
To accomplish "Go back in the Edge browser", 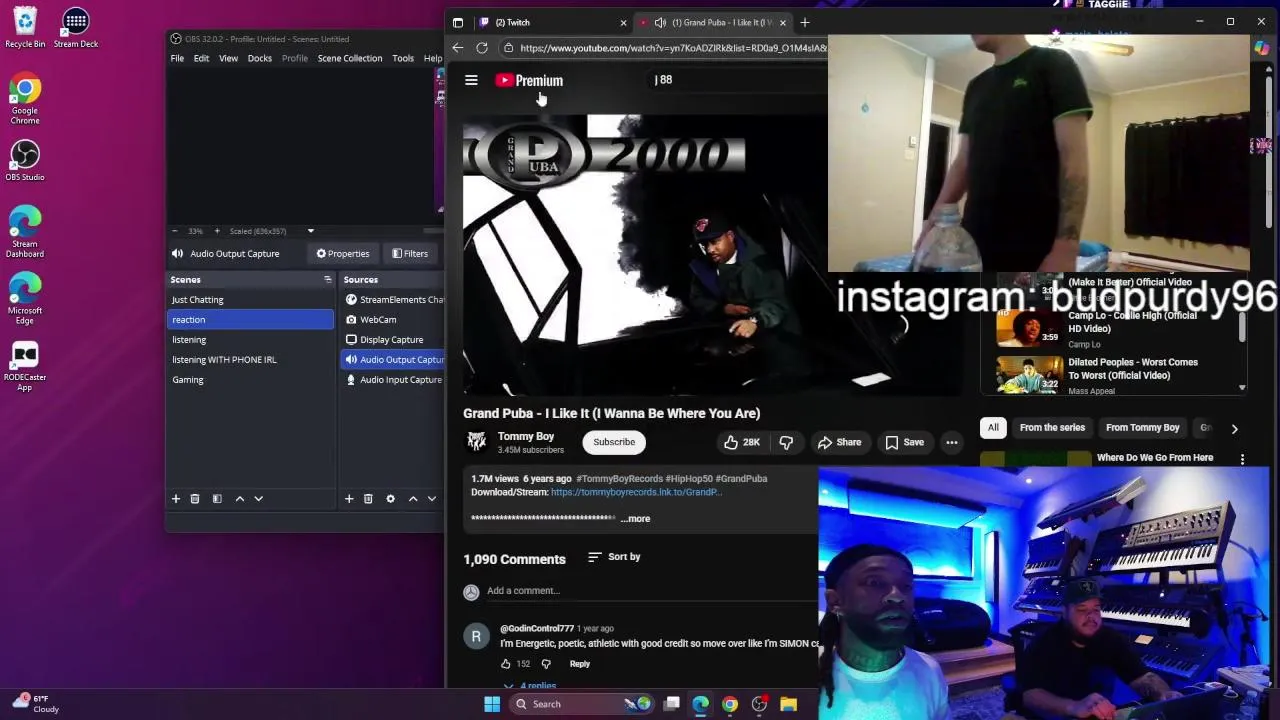I will pos(457,48).
